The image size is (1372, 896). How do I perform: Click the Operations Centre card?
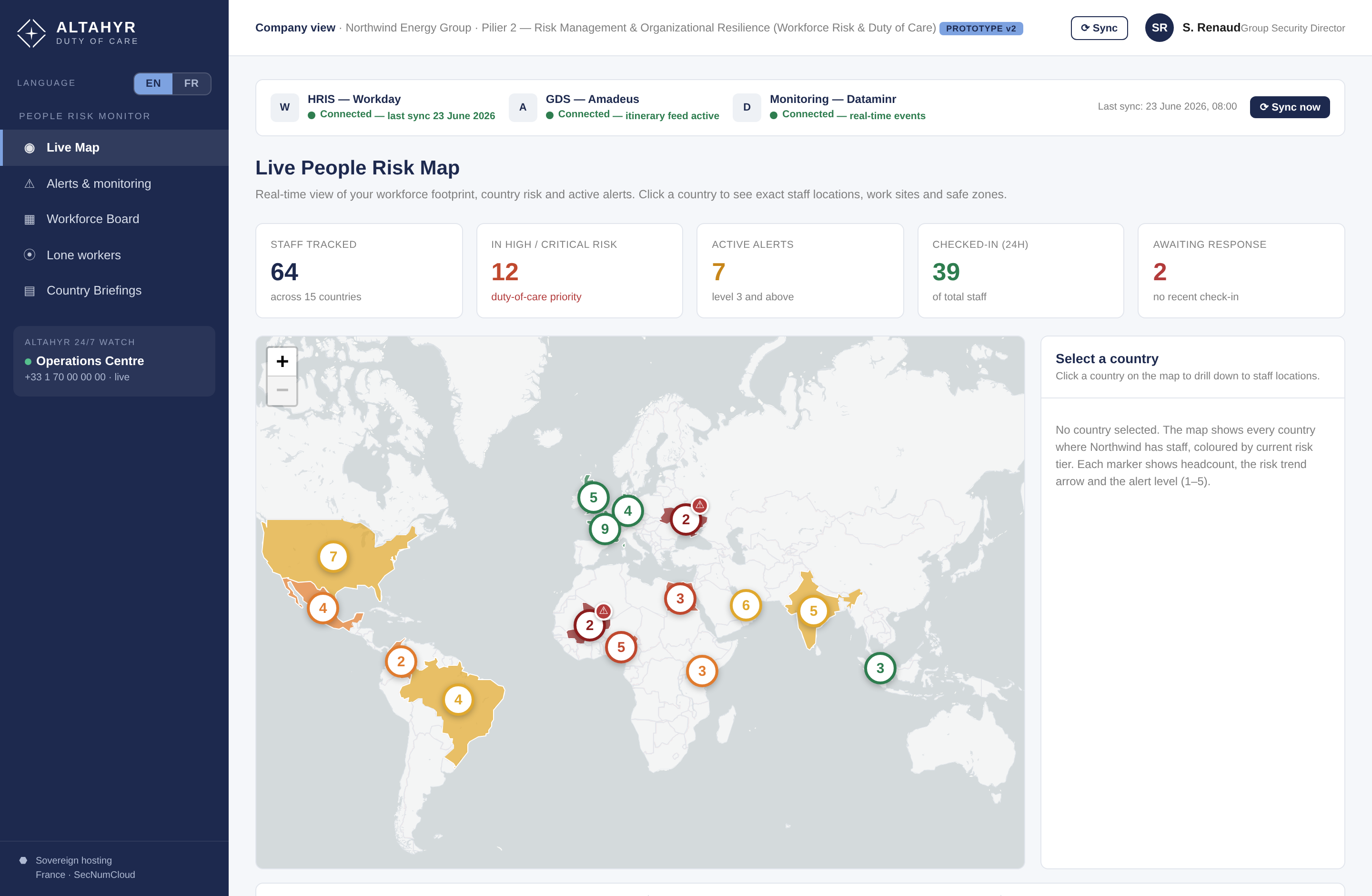(x=114, y=361)
